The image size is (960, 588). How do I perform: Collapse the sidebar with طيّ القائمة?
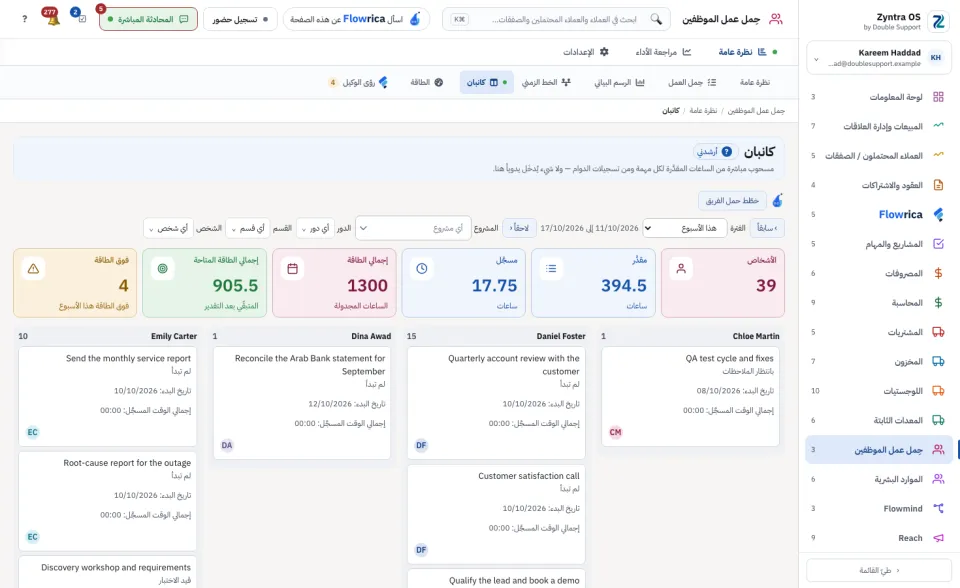(x=879, y=570)
